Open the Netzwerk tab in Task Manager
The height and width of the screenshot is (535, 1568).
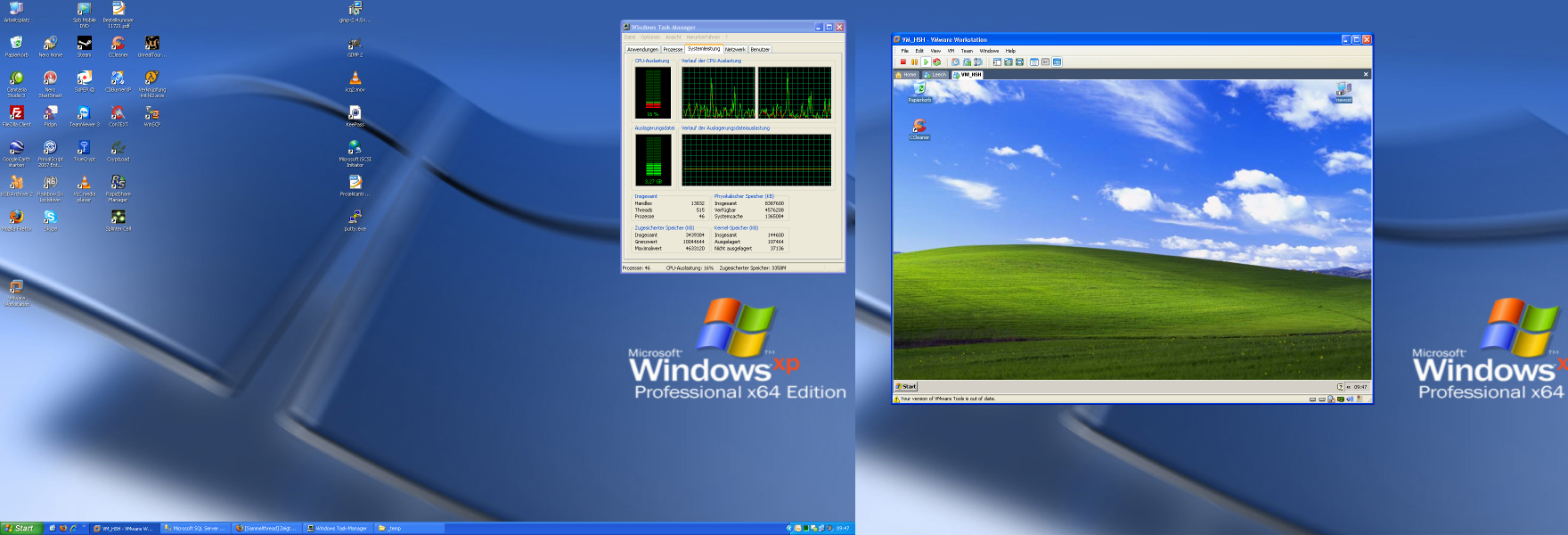coord(735,49)
